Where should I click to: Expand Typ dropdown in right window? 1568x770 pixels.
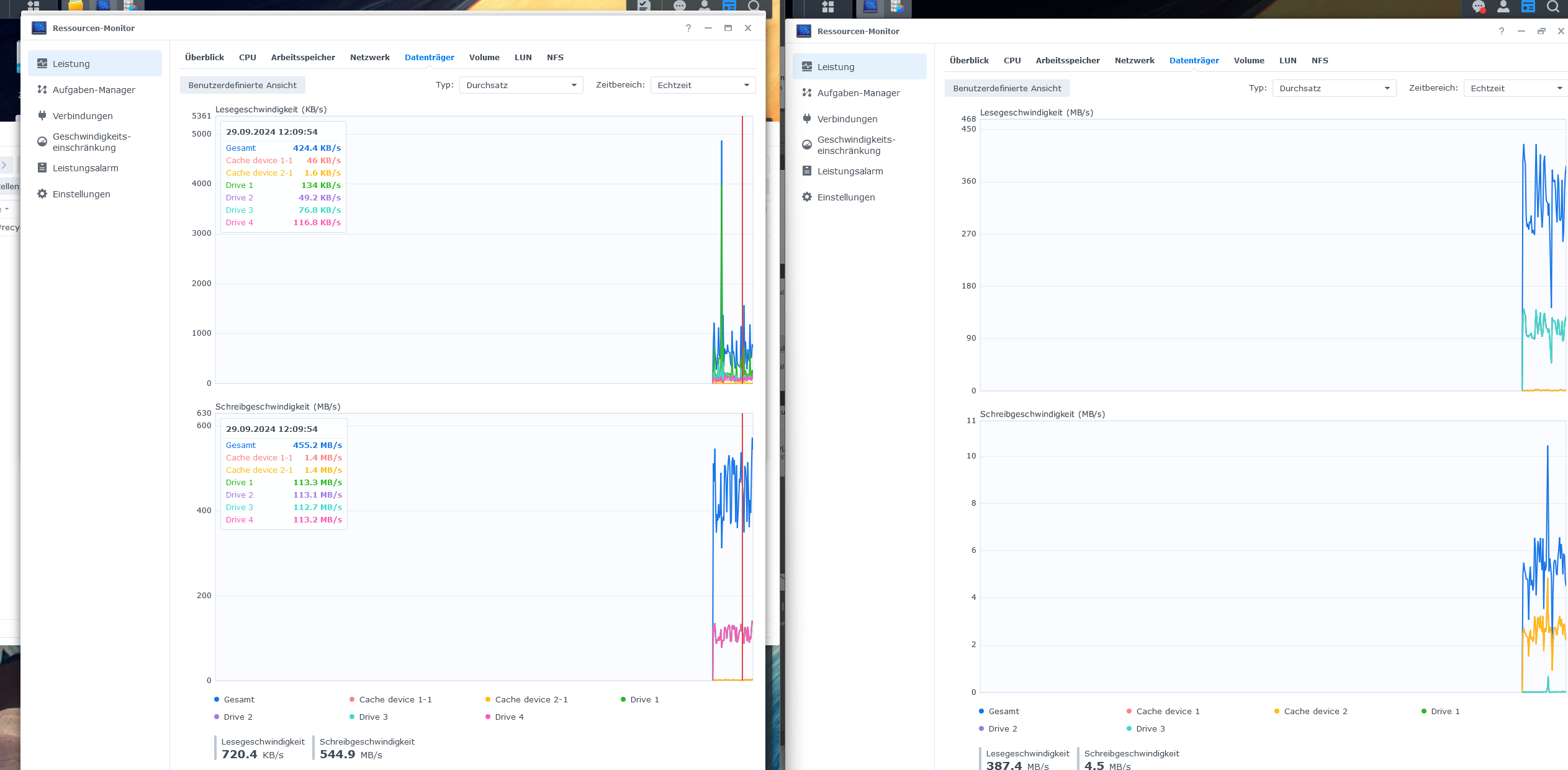pos(1333,88)
